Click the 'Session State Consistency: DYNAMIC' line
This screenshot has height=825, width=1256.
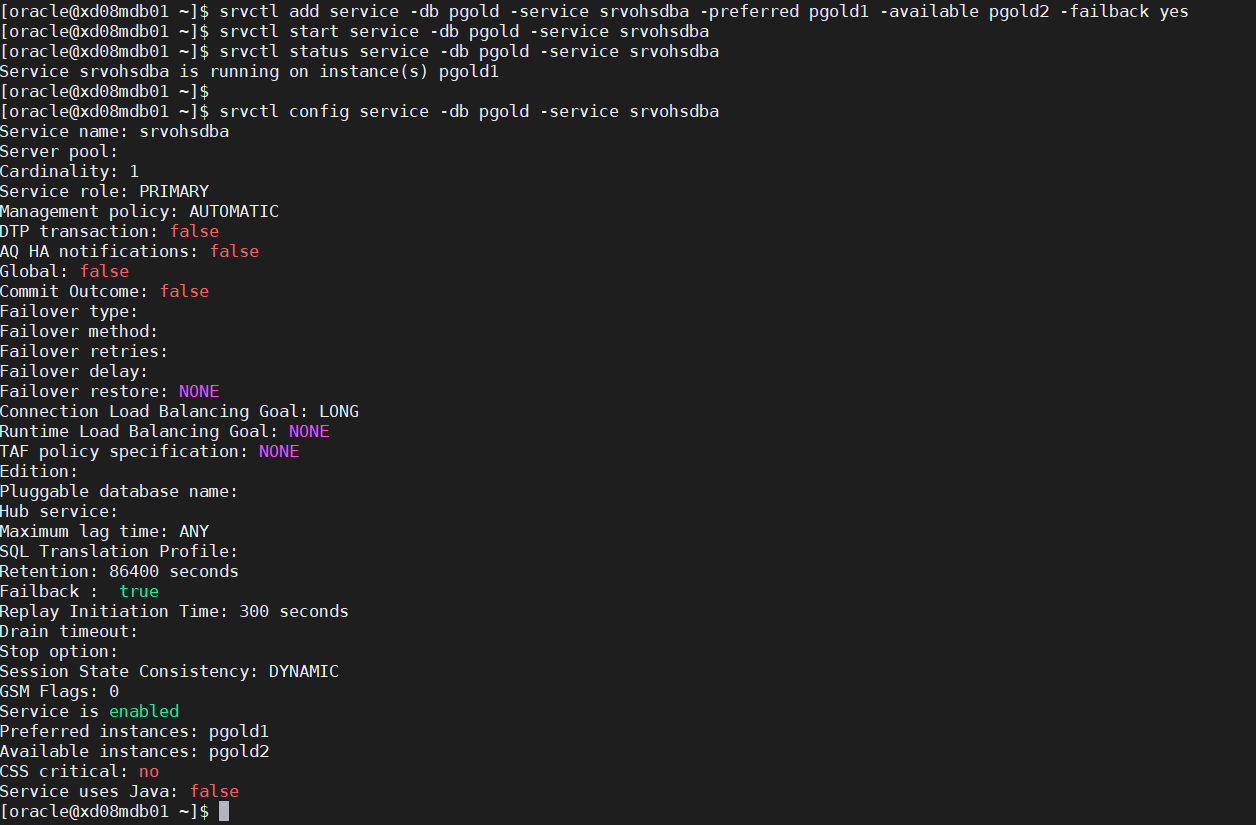(x=170, y=671)
